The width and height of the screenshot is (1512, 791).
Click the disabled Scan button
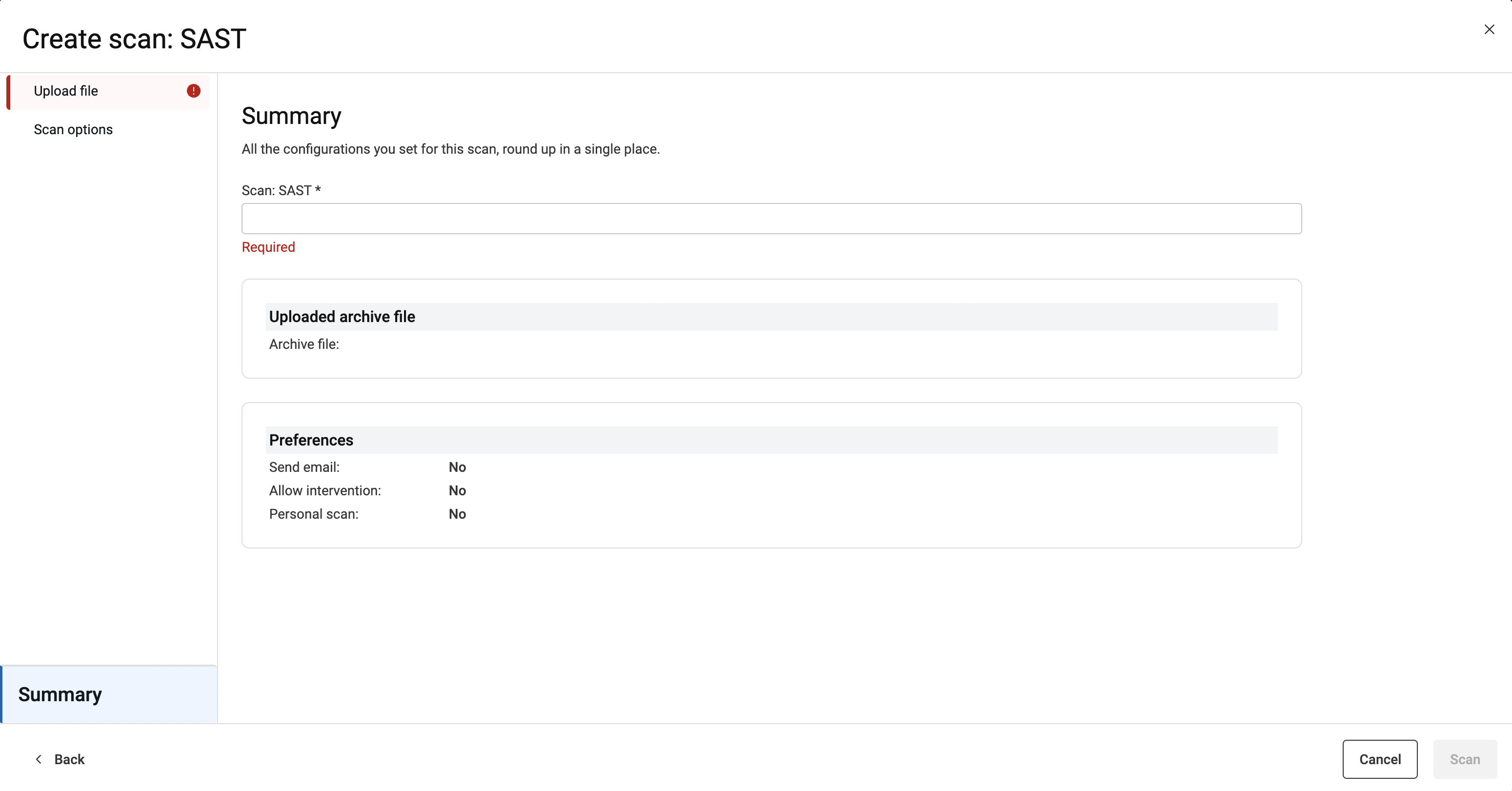click(1465, 759)
